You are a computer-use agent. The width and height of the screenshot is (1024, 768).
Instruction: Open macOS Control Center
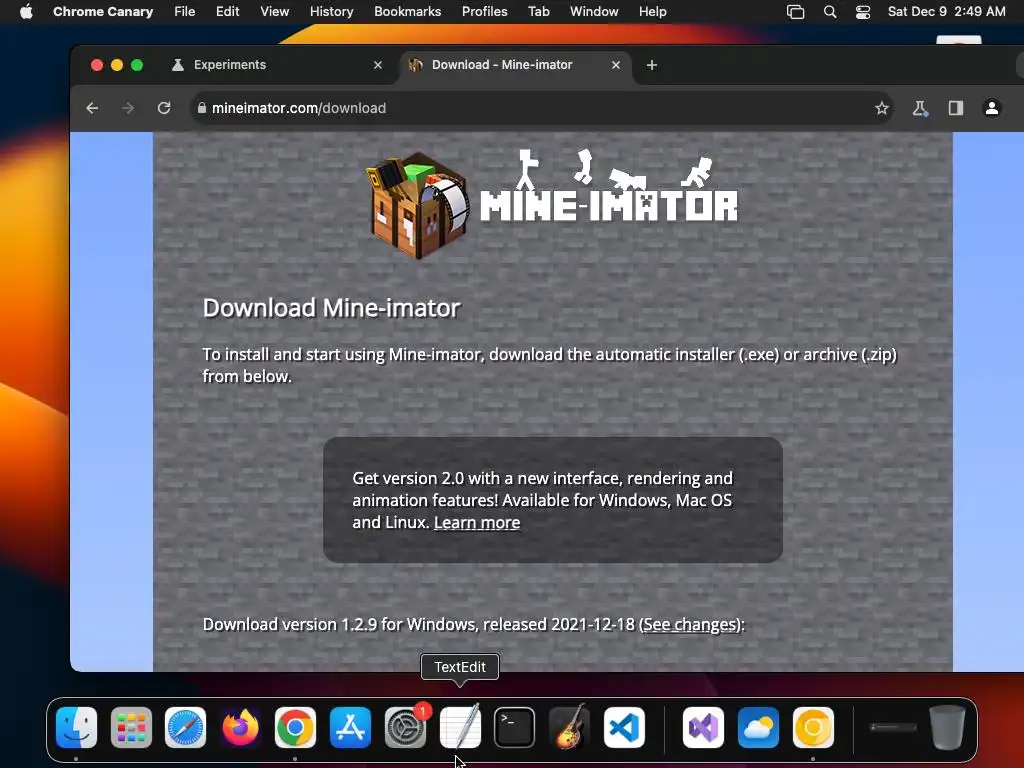(x=863, y=12)
